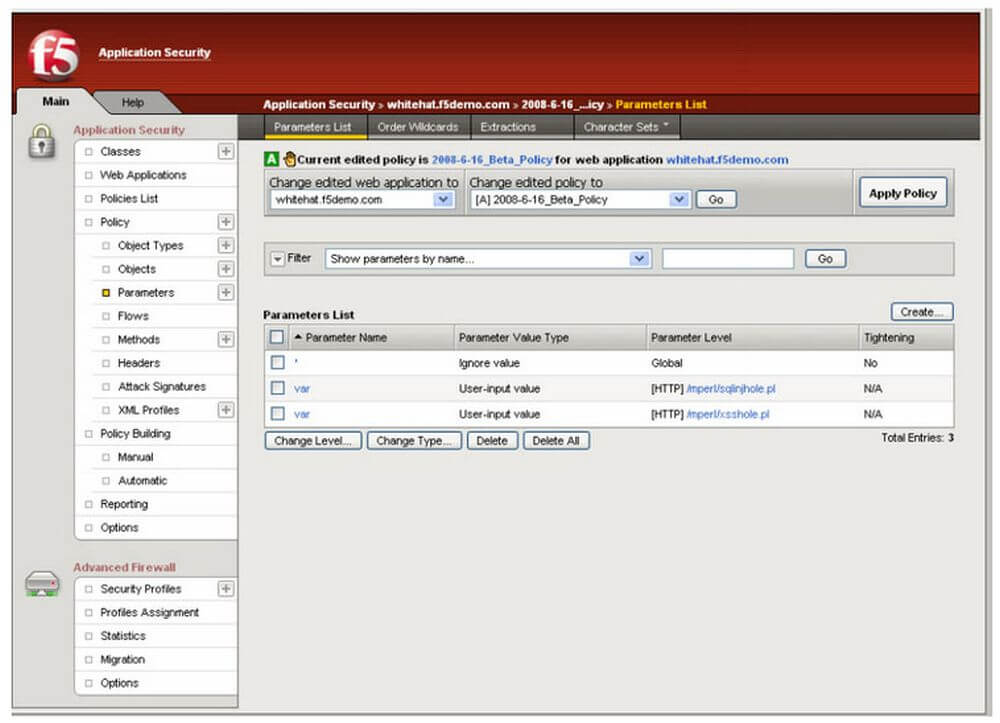Open the wildcard parameter in the Global row
The height and width of the screenshot is (723, 1000).
coord(296,362)
